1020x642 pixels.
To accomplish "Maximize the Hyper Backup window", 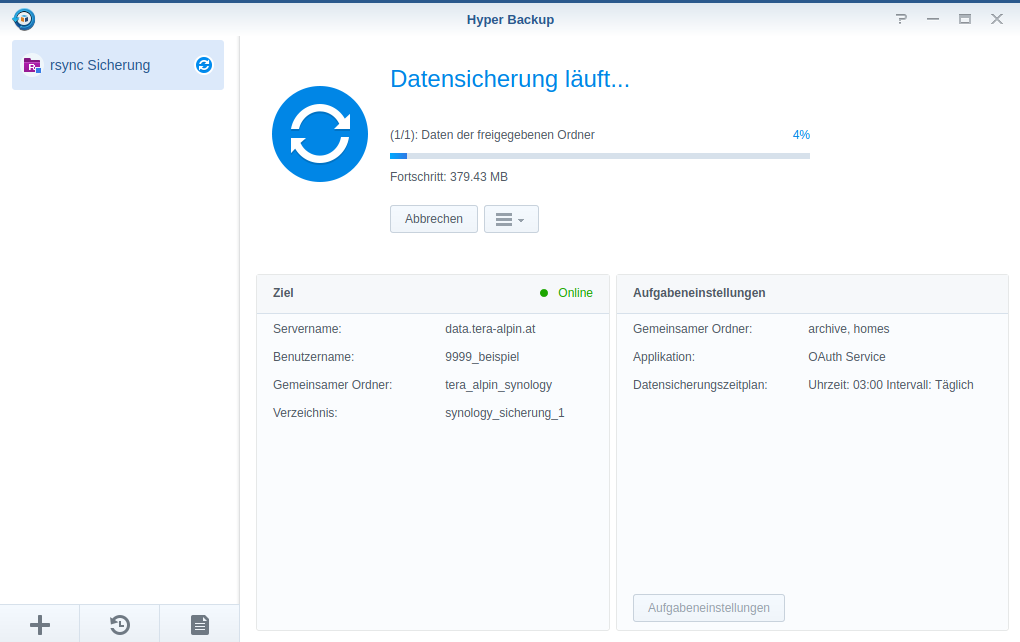I will point(965,19).
